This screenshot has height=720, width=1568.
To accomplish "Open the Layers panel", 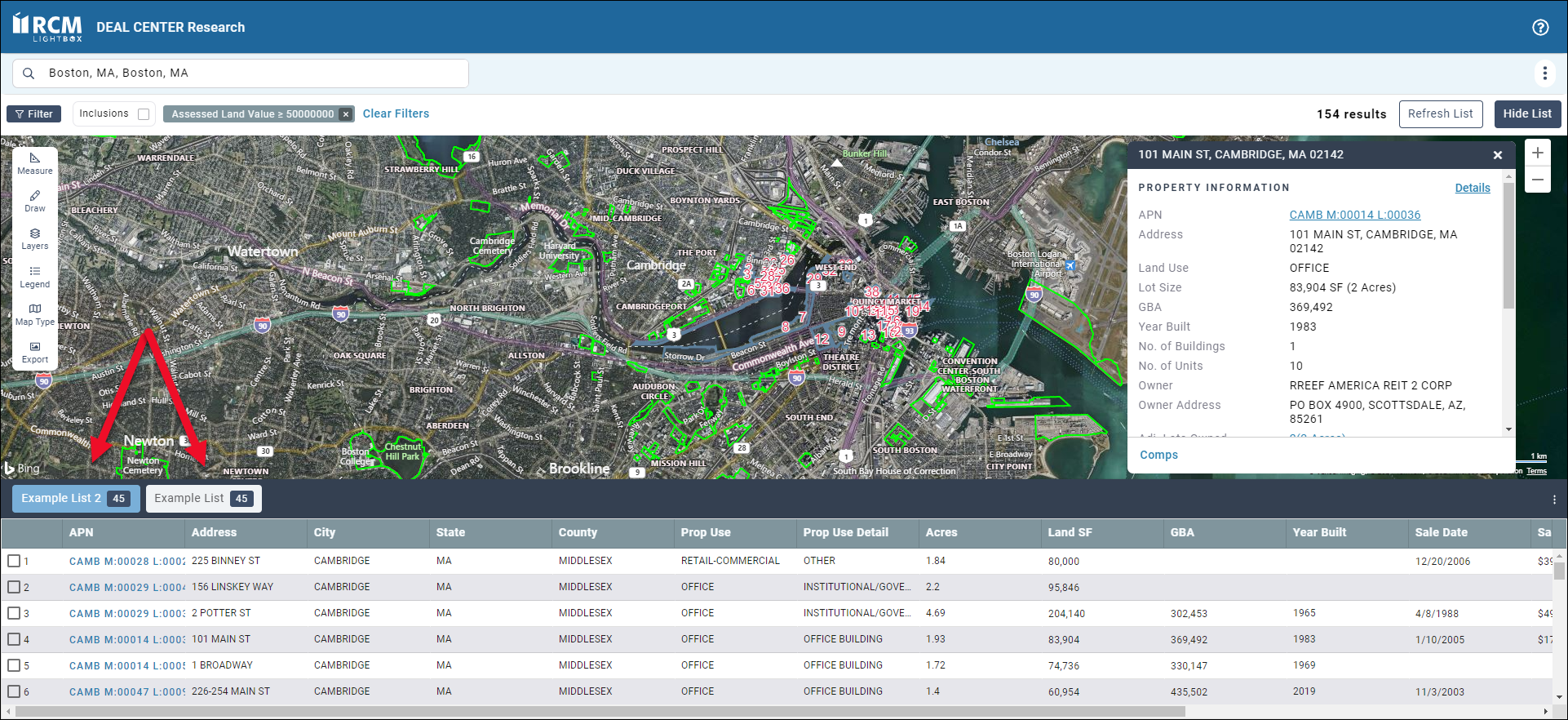I will click(x=35, y=238).
